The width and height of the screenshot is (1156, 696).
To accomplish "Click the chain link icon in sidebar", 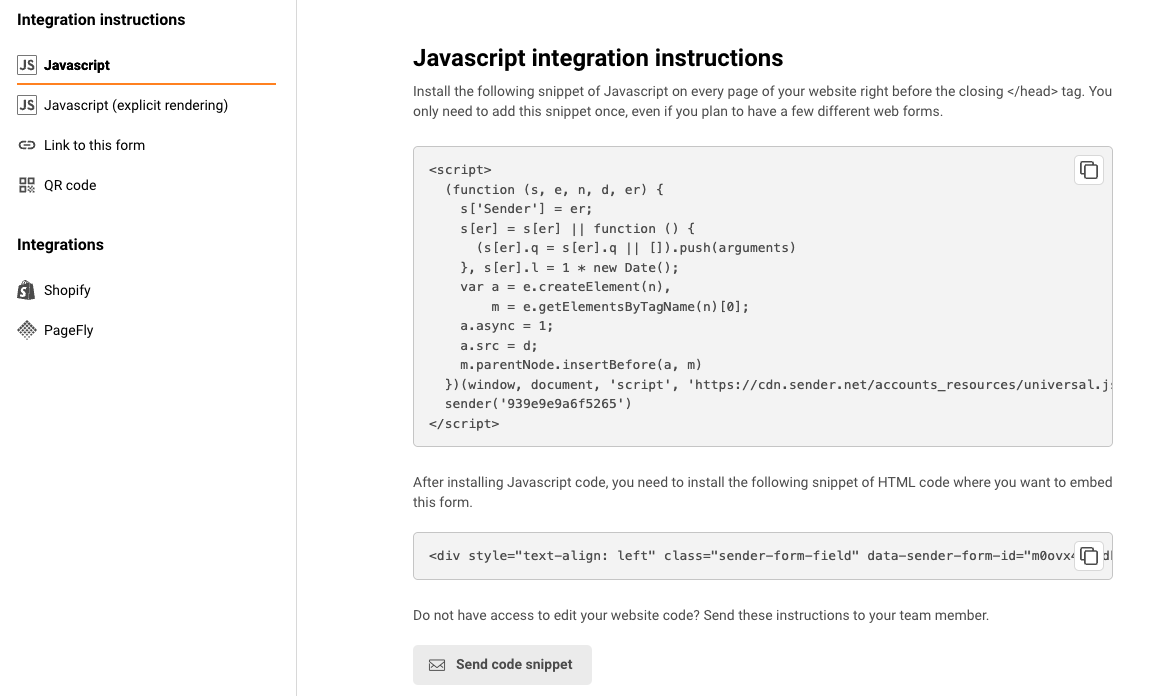I will [x=27, y=145].
